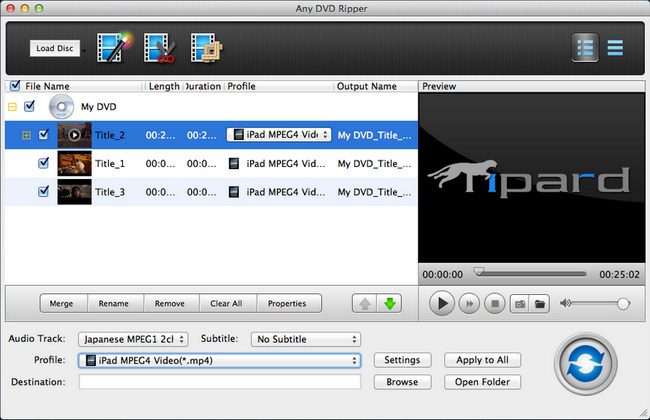Open the main Profile dropdown
The image size is (650, 420).
pyautogui.click(x=220, y=360)
